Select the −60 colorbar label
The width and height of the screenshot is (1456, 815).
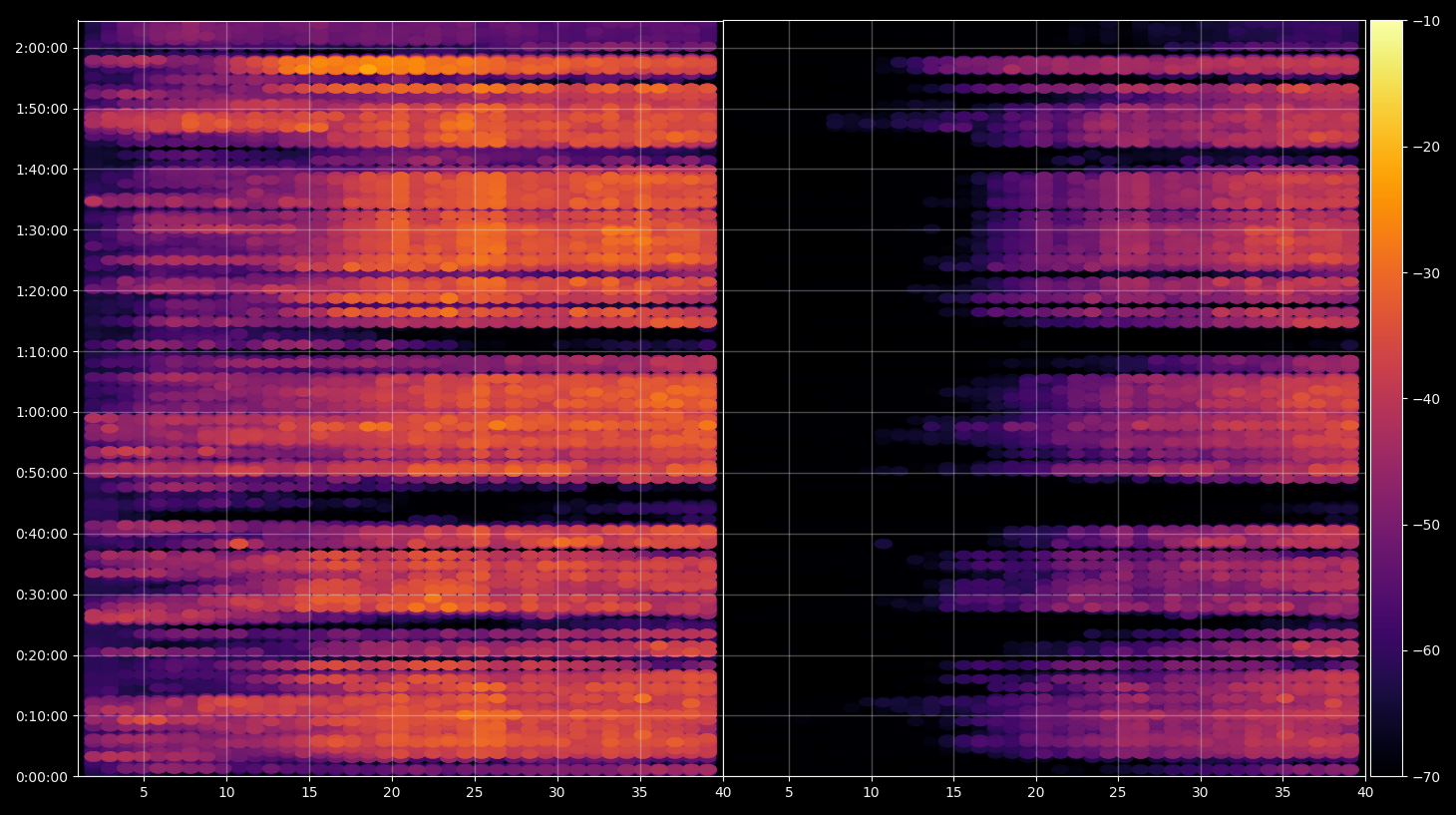1427,650
